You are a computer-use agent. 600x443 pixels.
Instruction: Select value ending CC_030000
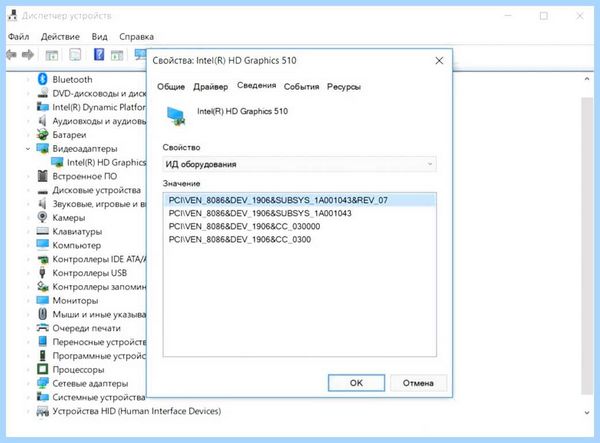[x=244, y=226]
